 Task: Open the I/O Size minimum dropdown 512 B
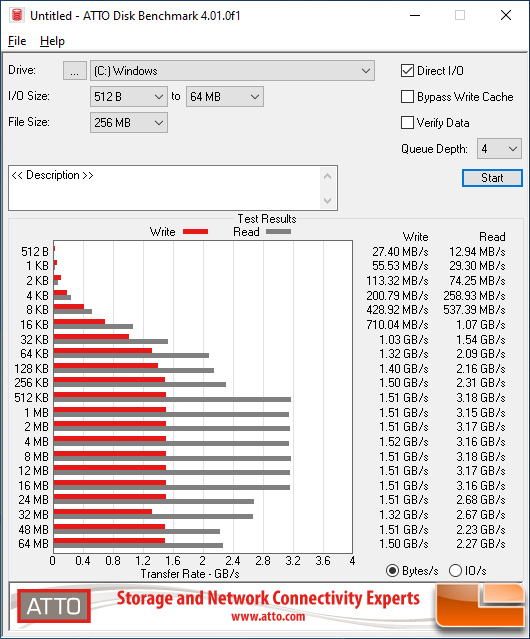129,97
